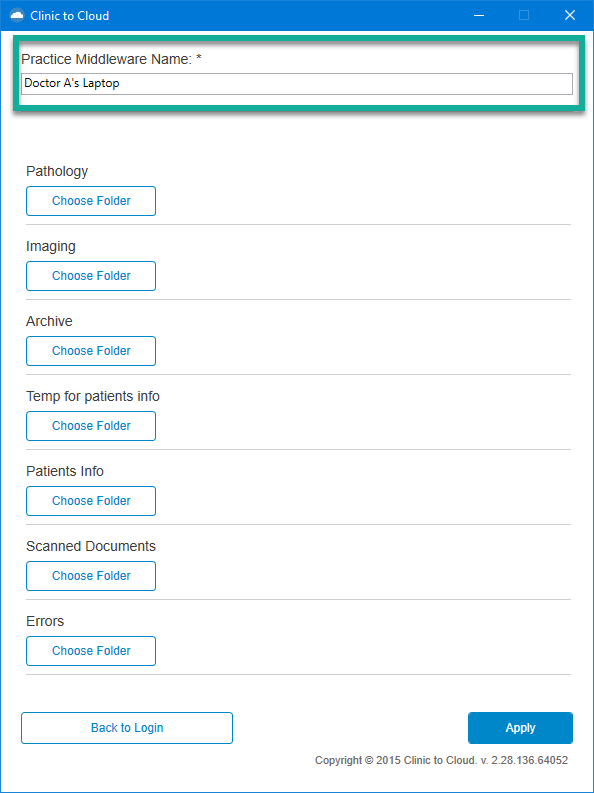Focus the Practice Middleware Name text field
The height and width of the screenshot is (793, 594).
point(297,84)
